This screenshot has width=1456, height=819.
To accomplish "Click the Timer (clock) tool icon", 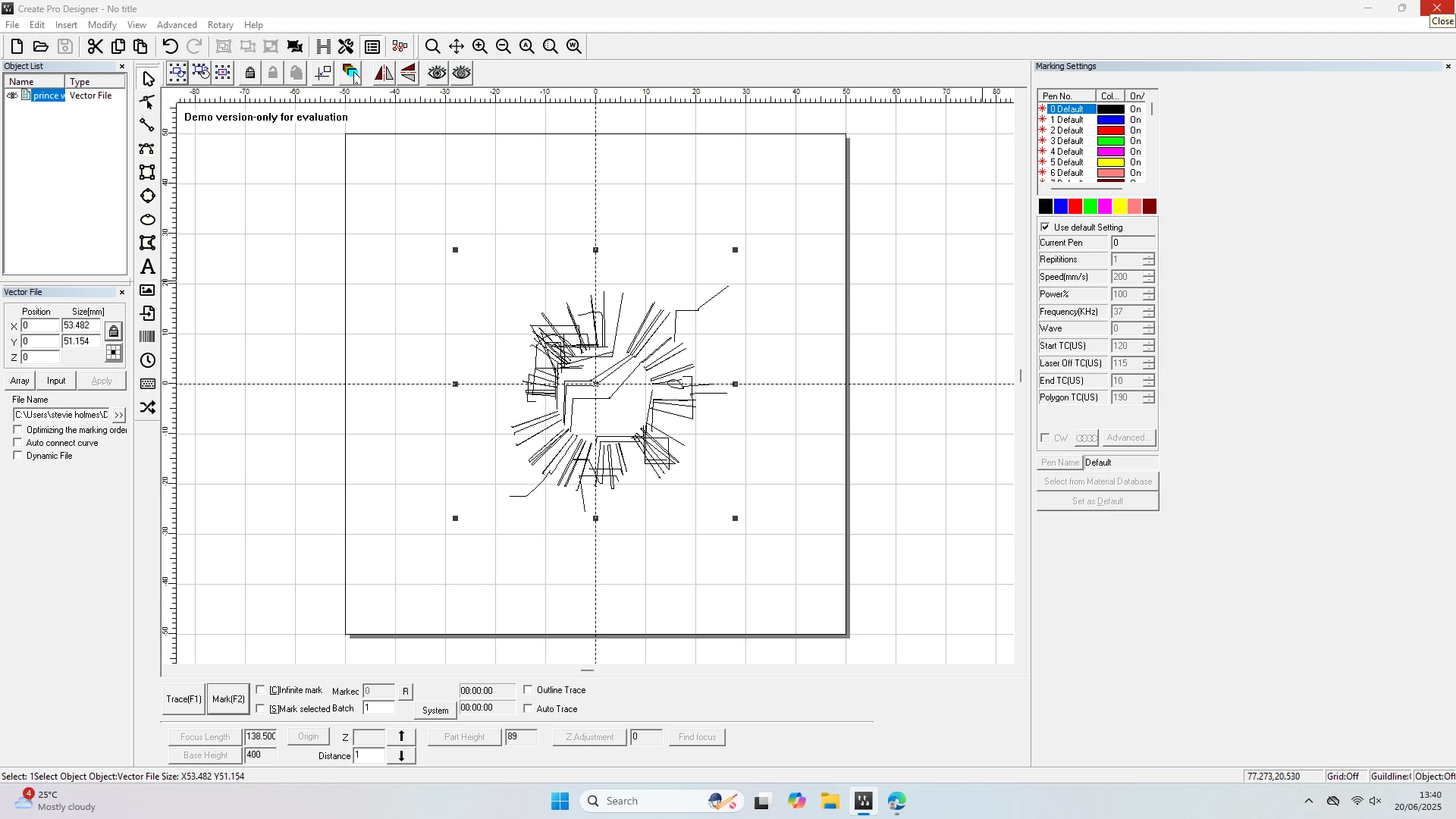I will [x=148, y=361].
